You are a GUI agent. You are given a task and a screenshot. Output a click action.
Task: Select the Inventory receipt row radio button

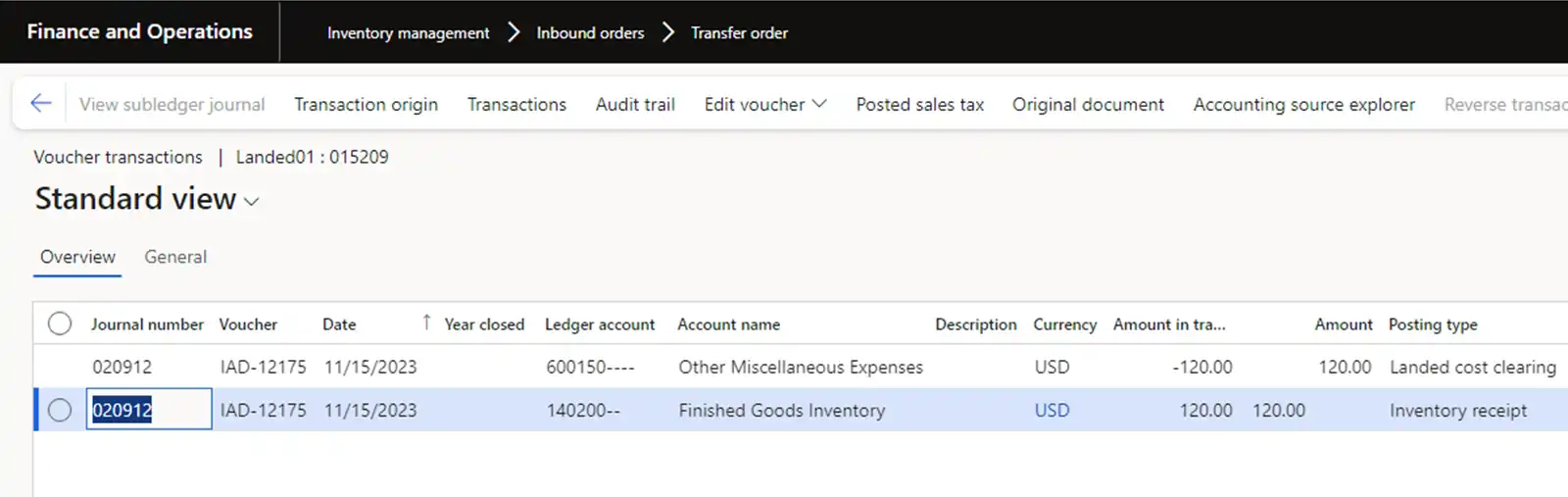tap(60, 410)
